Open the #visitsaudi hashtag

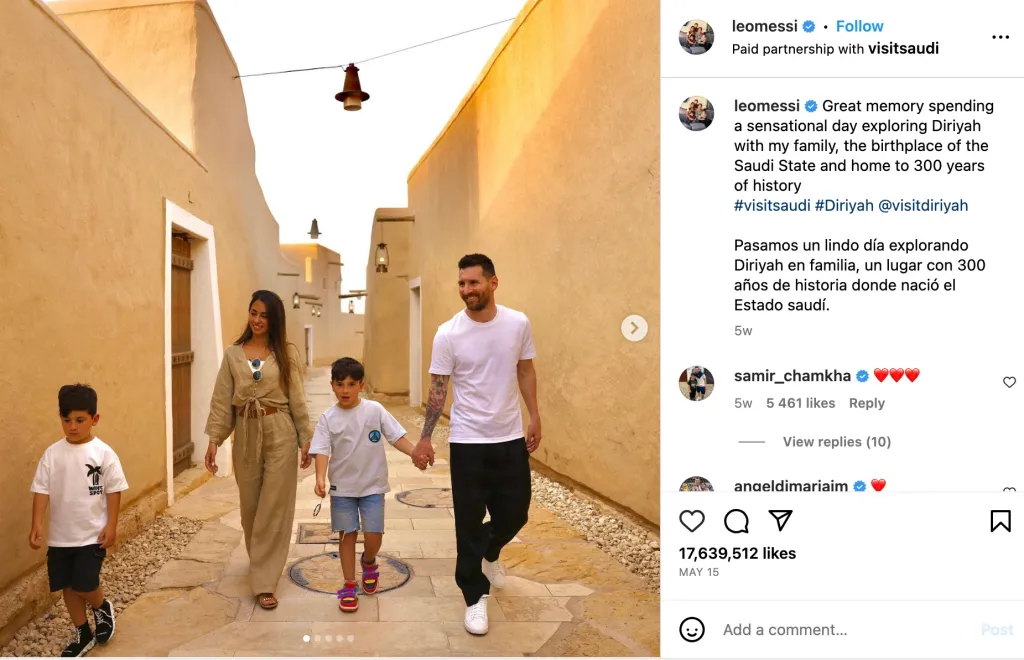(x=772, y=206)
